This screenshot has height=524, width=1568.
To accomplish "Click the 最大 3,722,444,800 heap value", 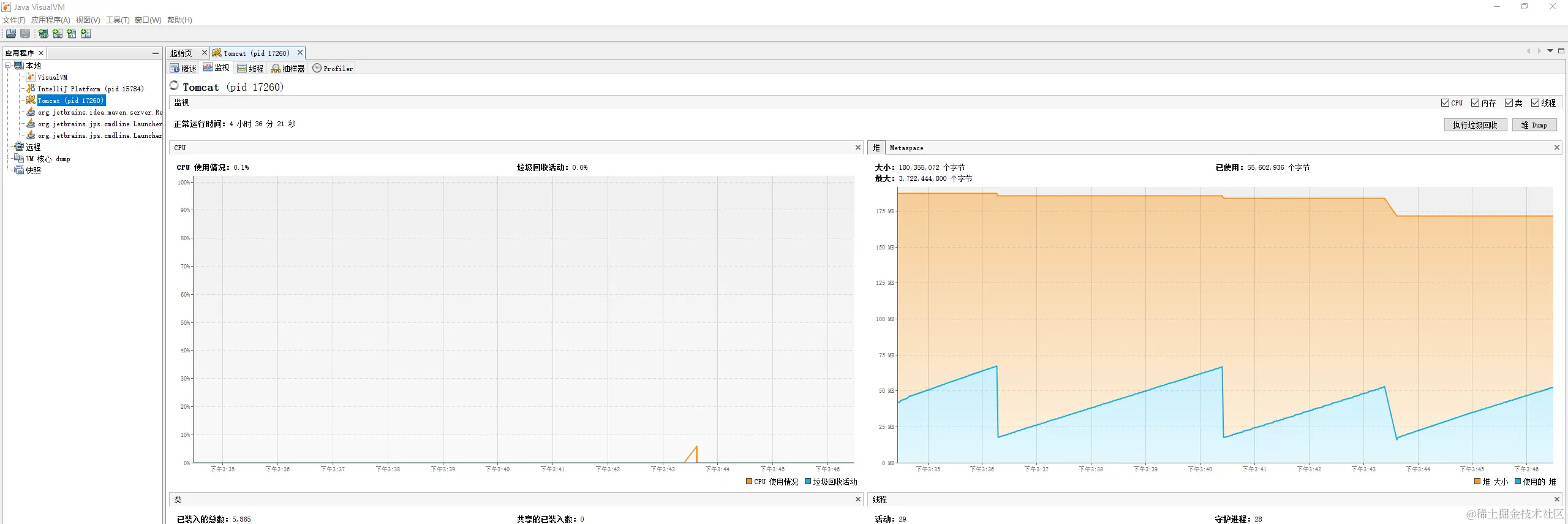I will click(x=923, y=178).
